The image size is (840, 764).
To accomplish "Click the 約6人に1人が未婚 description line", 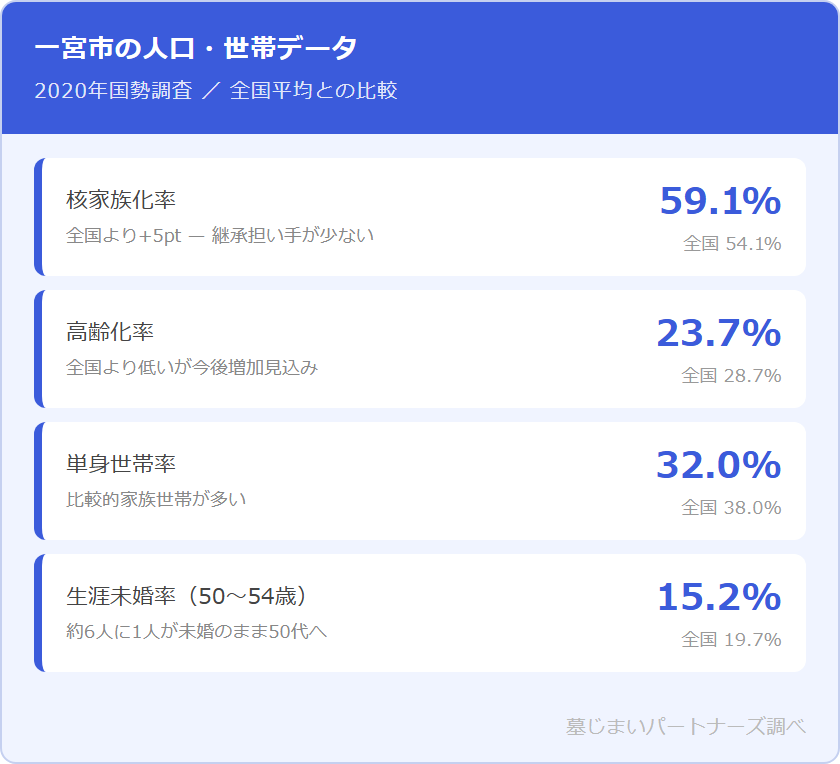I will pyautogui.click(x=196, y=632).
